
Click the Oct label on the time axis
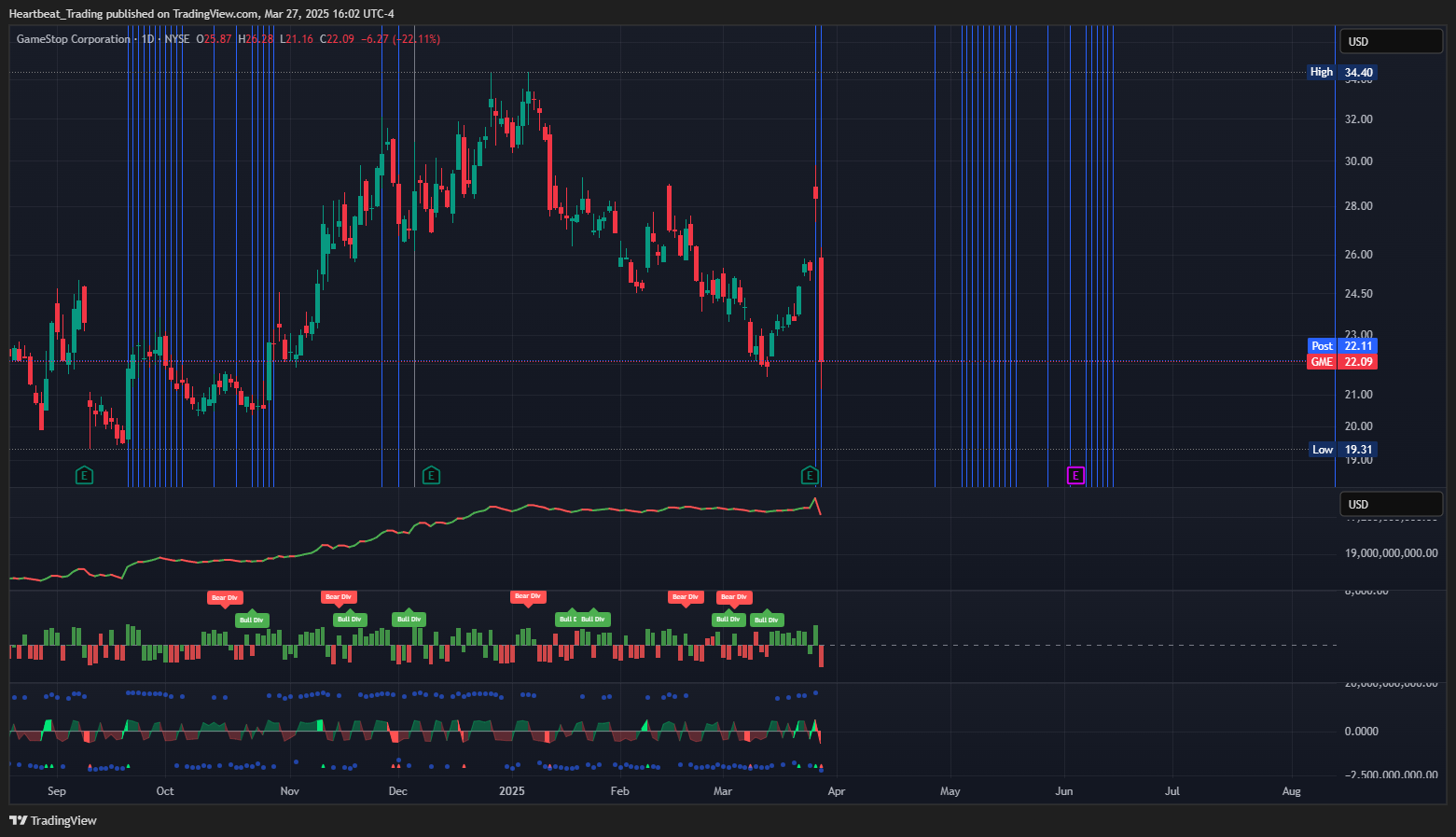[165, 791]
